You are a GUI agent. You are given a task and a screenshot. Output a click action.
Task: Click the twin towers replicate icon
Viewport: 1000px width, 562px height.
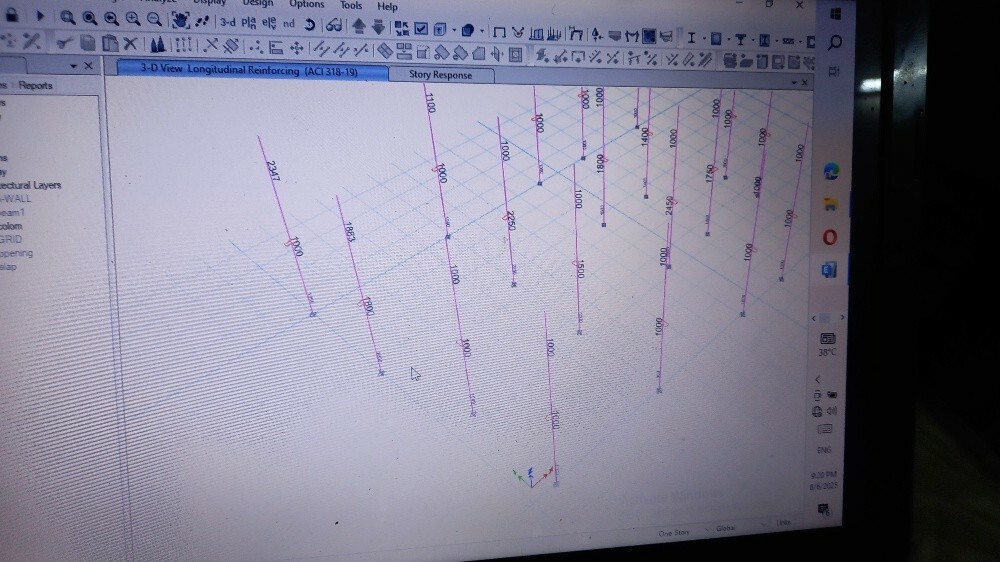[158, 44]
